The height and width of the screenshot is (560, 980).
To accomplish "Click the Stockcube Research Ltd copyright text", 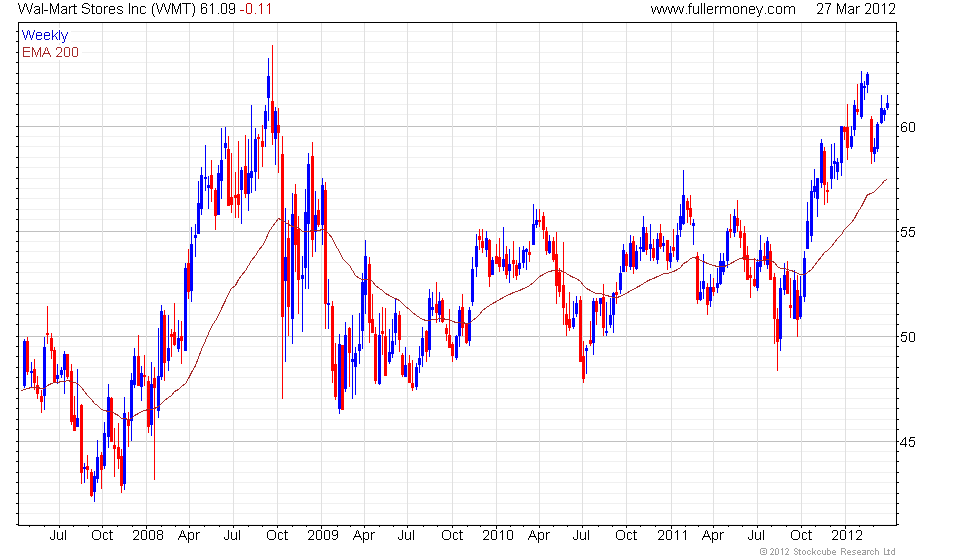I will click(828, 552).
